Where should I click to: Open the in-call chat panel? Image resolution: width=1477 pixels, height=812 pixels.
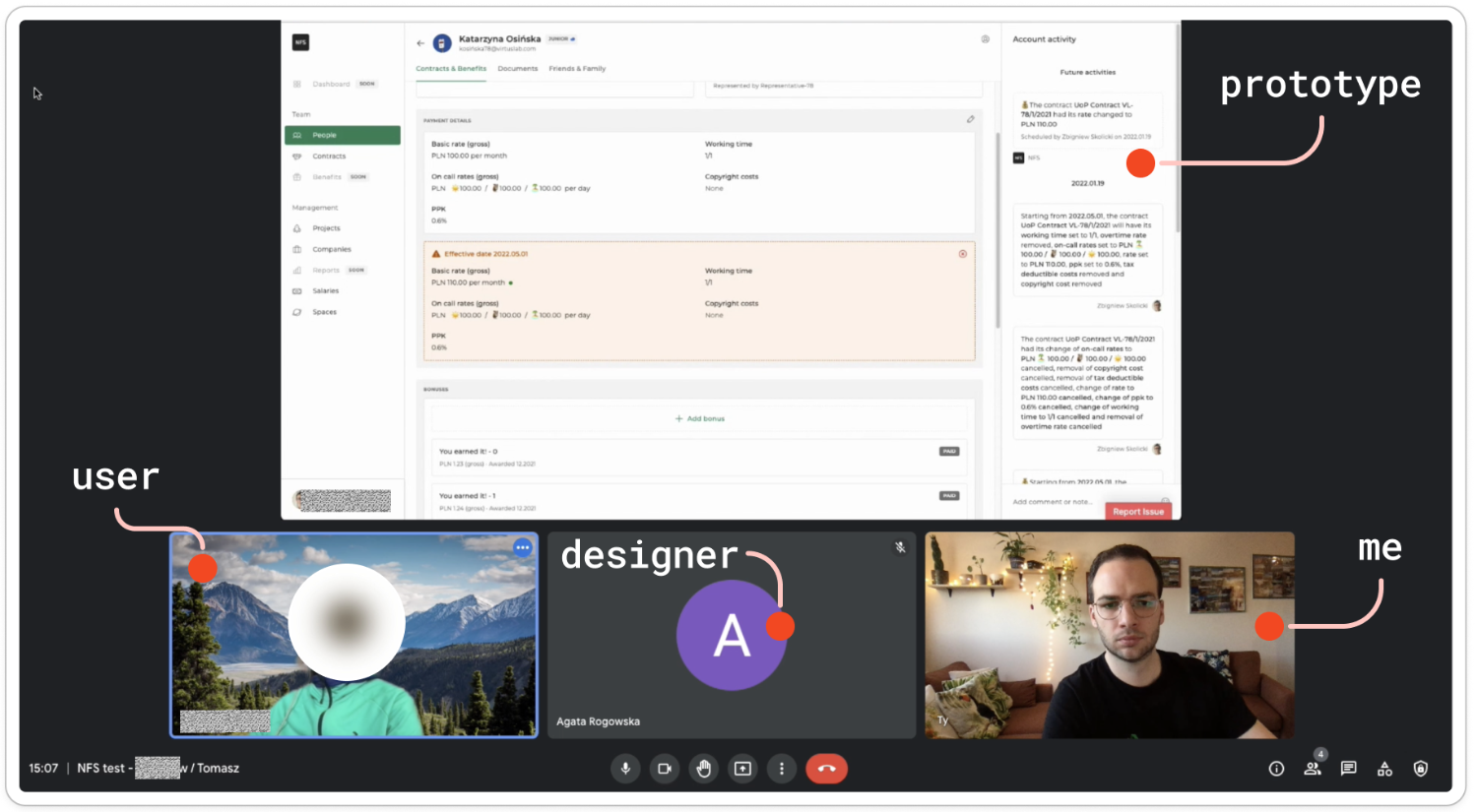[1349, 769]
